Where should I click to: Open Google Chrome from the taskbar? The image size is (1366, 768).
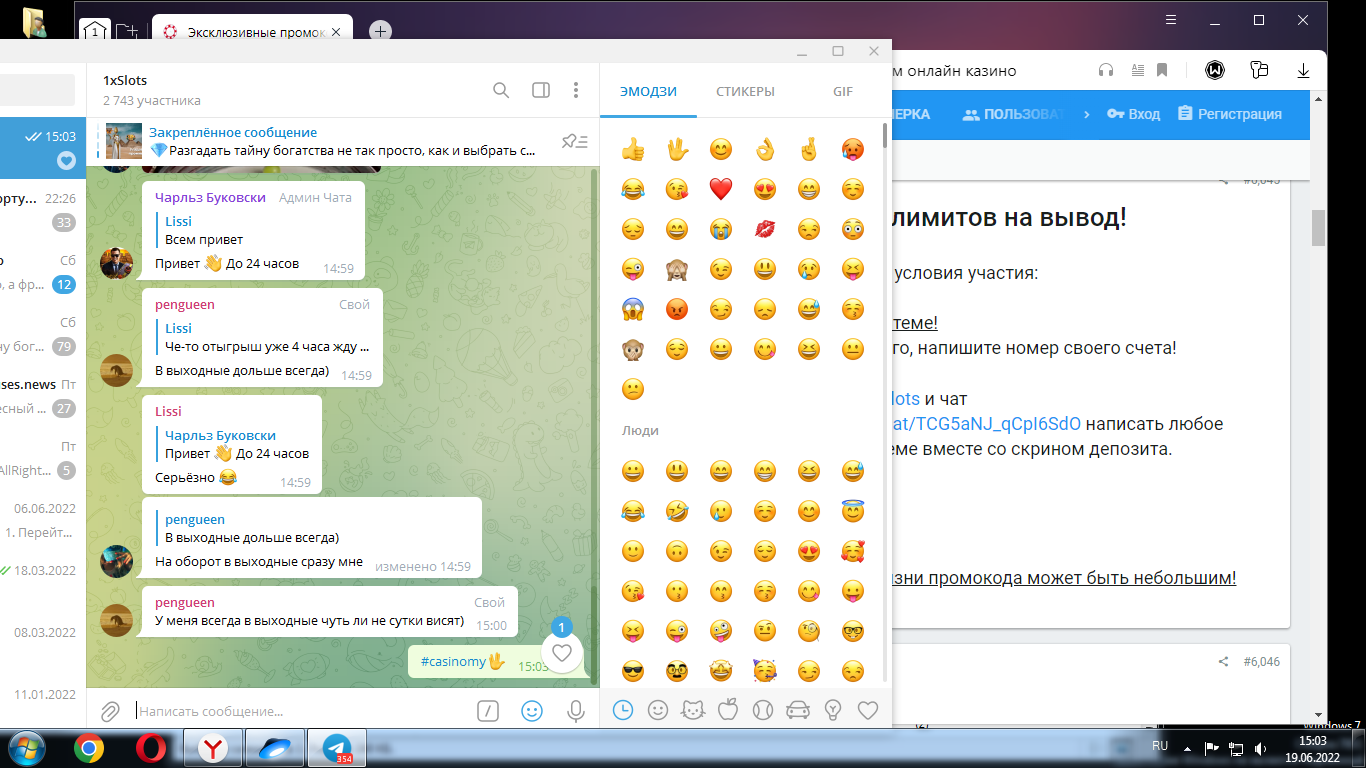[88, 748]
